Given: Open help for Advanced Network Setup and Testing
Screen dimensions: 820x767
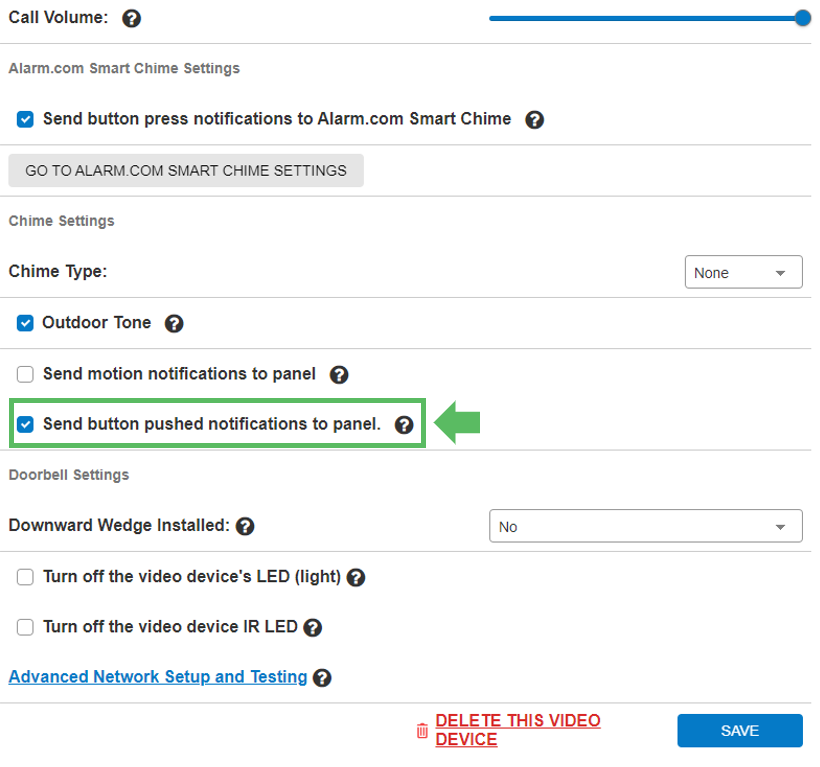Looking at the screenshot, I should 321,678.
